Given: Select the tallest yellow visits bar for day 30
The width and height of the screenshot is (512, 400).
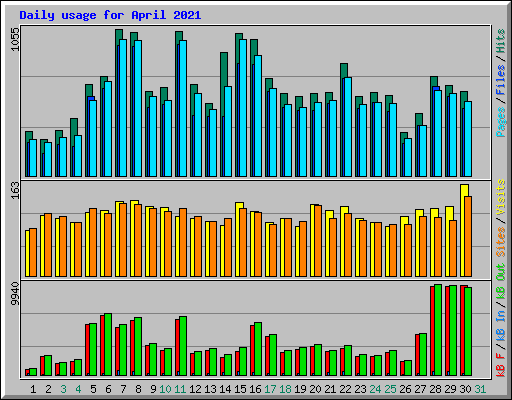Looking at the screenshot, I should tap(463, 230).
